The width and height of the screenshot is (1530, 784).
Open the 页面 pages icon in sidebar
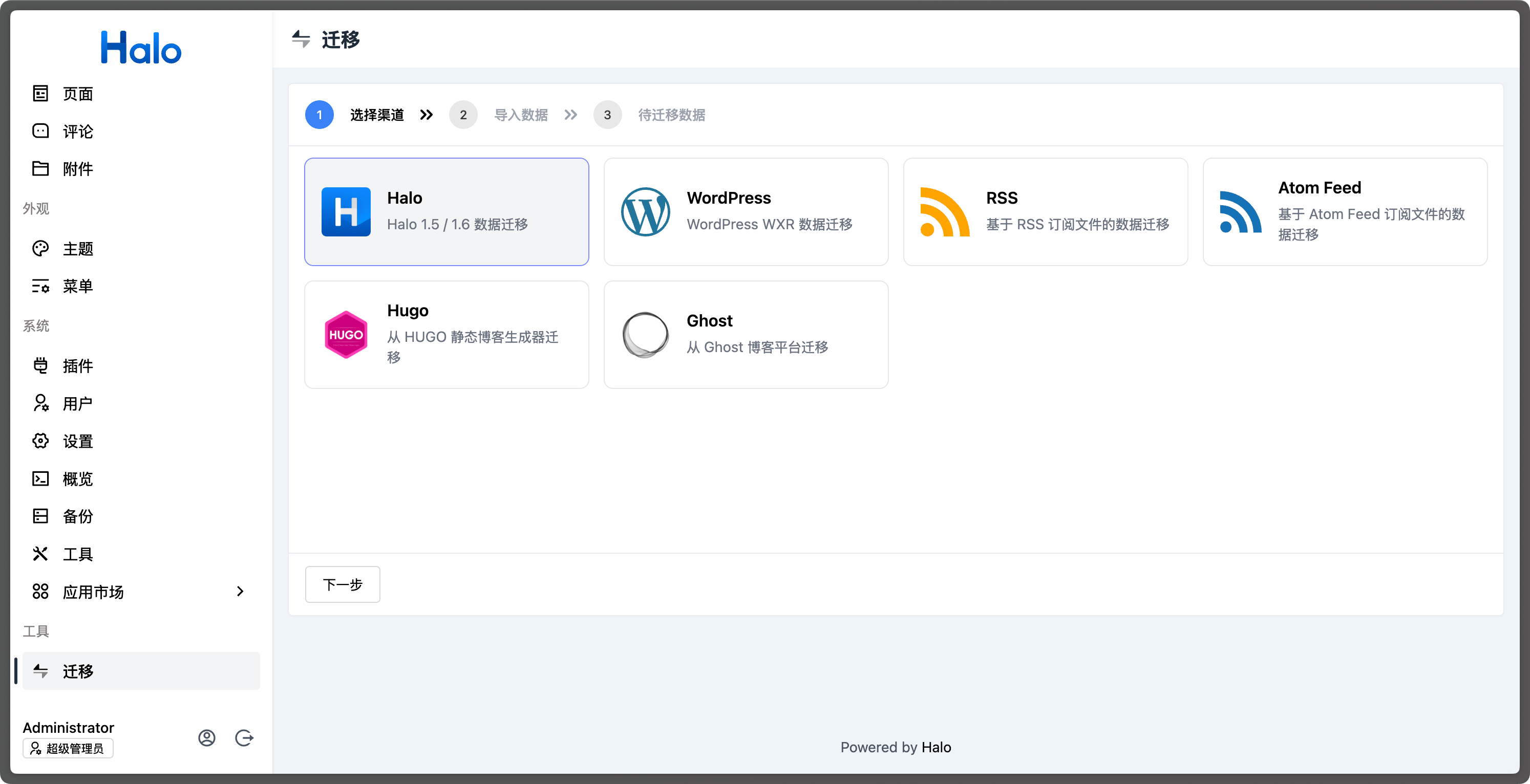[x=40, y=93]
